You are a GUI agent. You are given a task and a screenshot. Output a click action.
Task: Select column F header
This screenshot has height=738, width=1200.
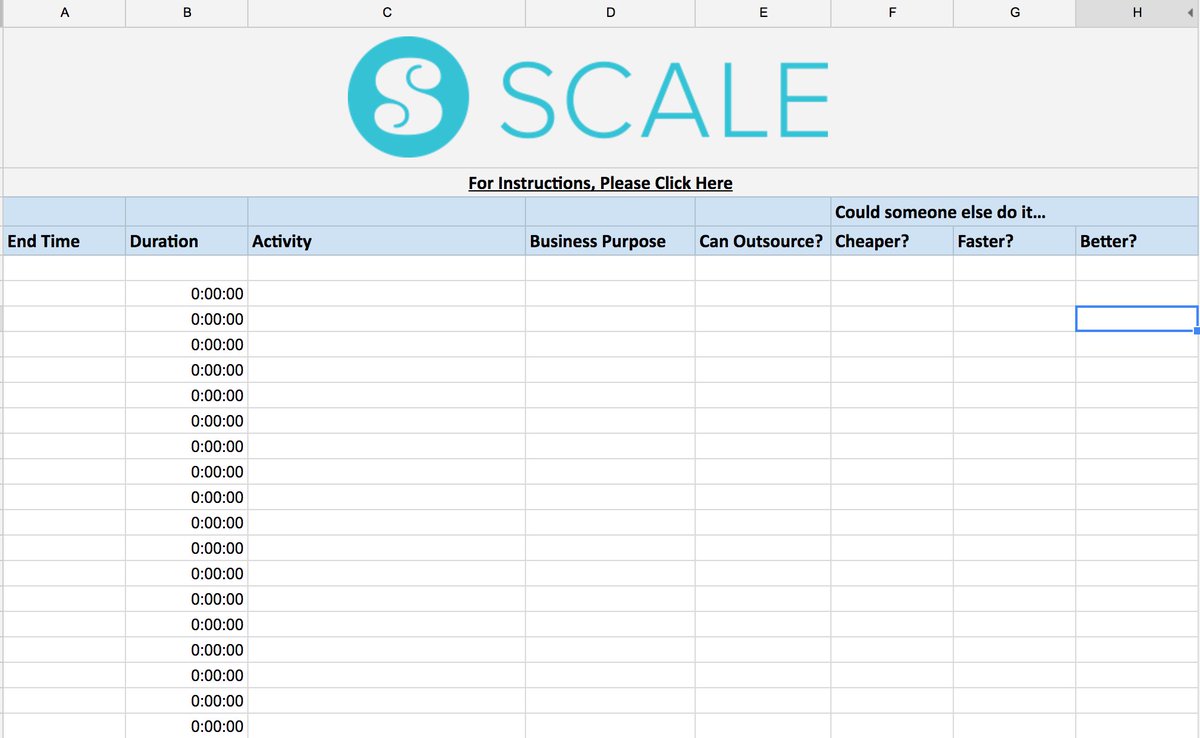892,12
